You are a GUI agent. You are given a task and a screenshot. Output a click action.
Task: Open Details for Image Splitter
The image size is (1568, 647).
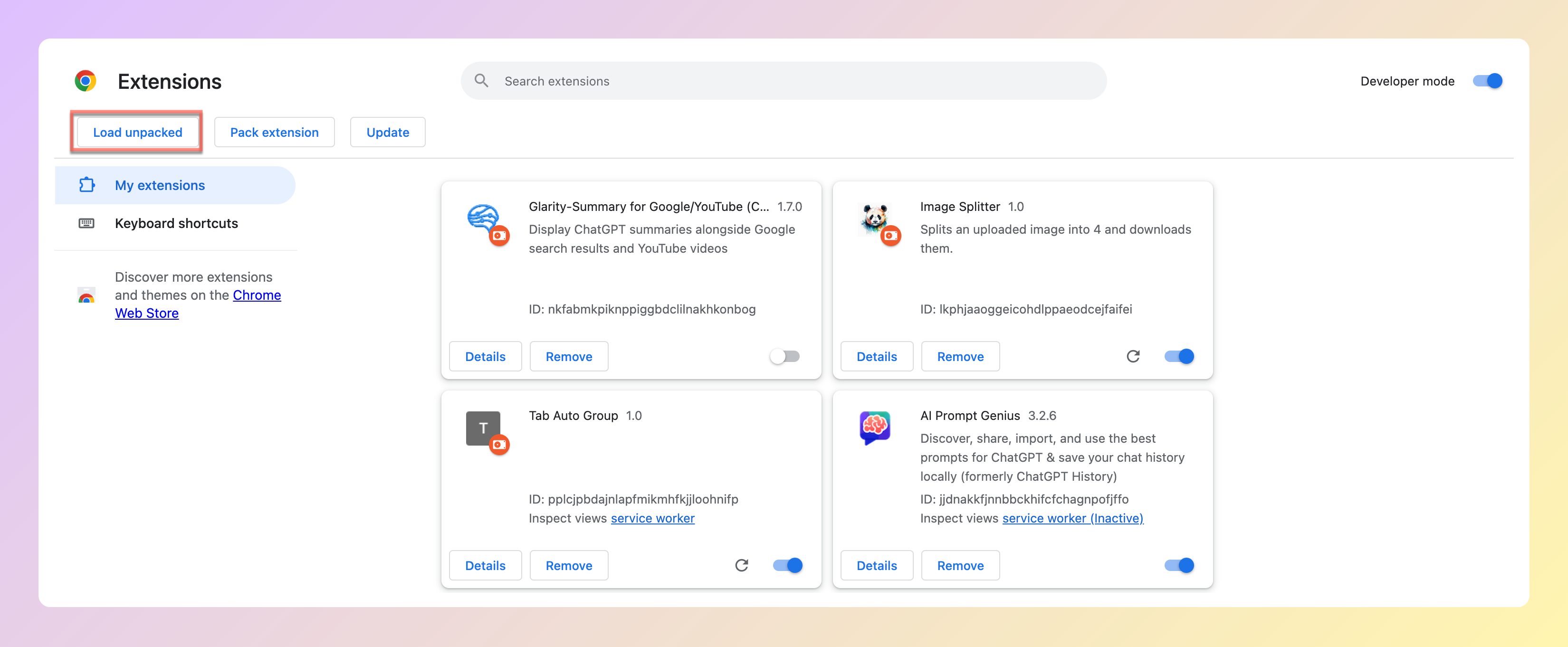pyautogui.click(x=877, y=357)
